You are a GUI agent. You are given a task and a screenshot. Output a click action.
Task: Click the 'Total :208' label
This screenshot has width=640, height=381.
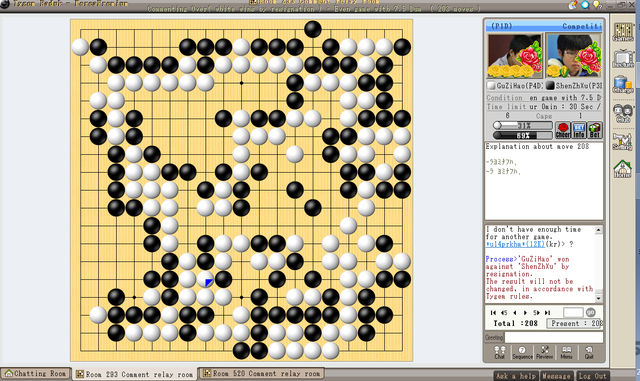[516, 323]
